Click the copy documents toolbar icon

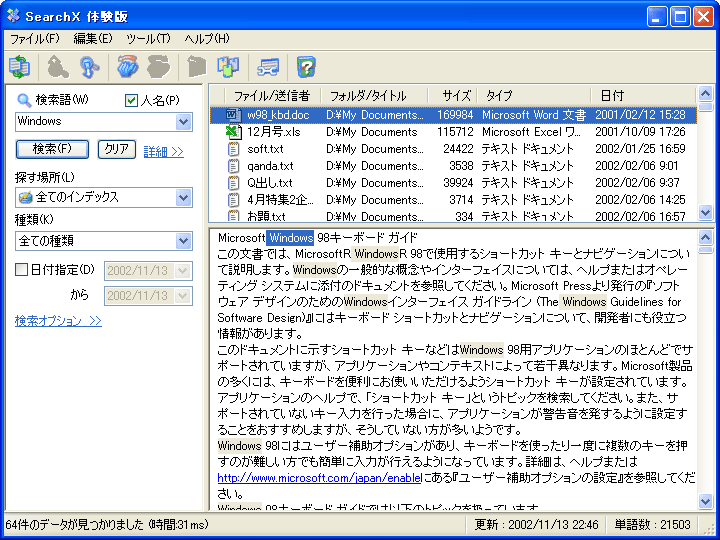(229, 67)
